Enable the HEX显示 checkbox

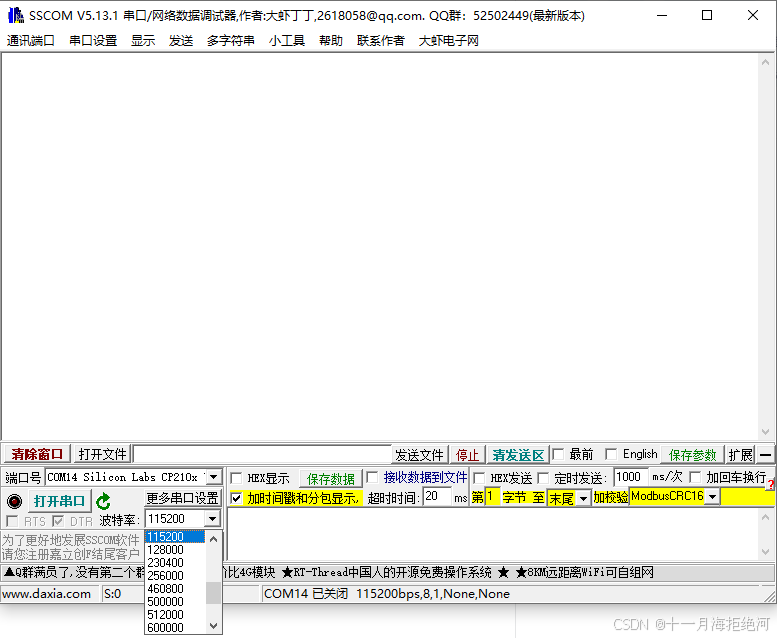point(236,478)
